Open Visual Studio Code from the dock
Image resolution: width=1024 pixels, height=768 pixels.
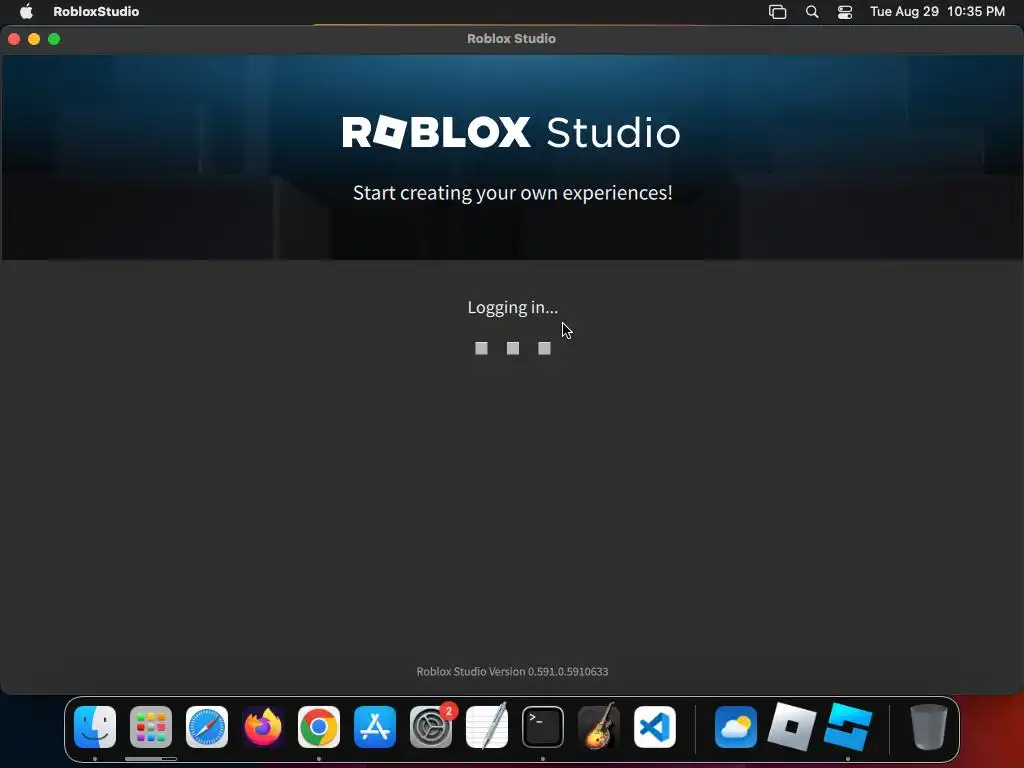655,727
